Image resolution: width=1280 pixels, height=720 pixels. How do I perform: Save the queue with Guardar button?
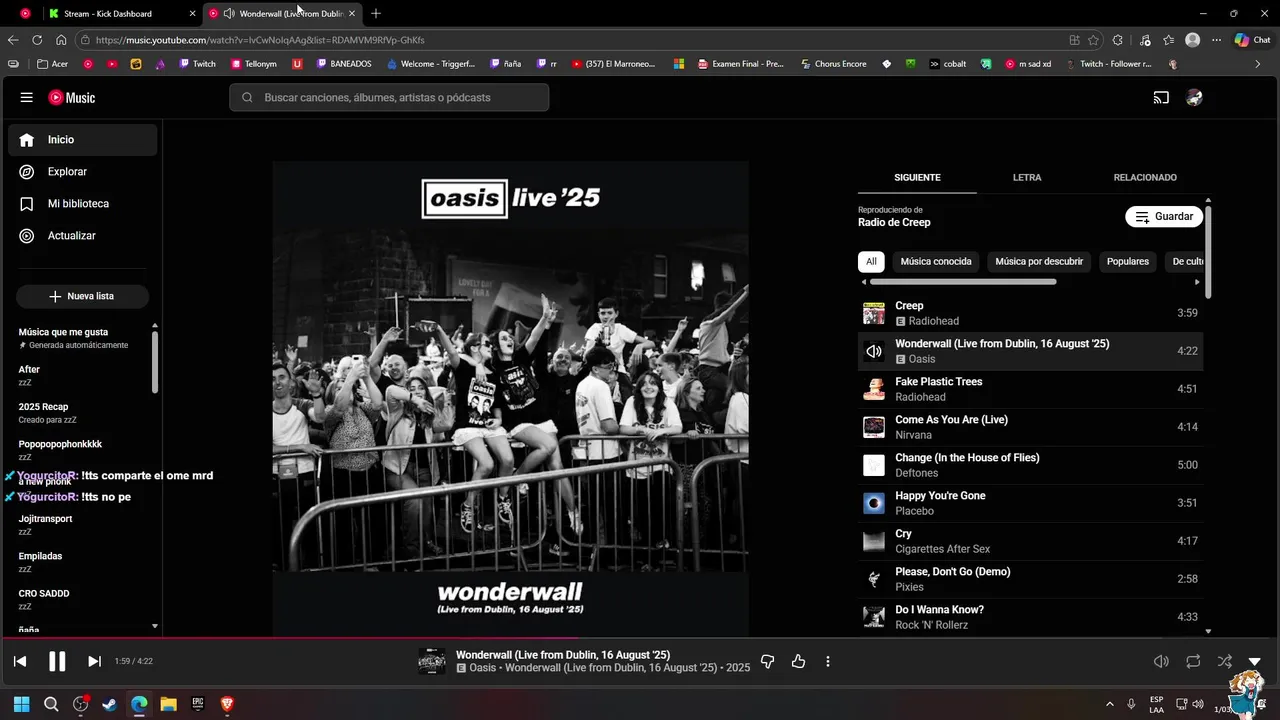(x=1164, y=217)
